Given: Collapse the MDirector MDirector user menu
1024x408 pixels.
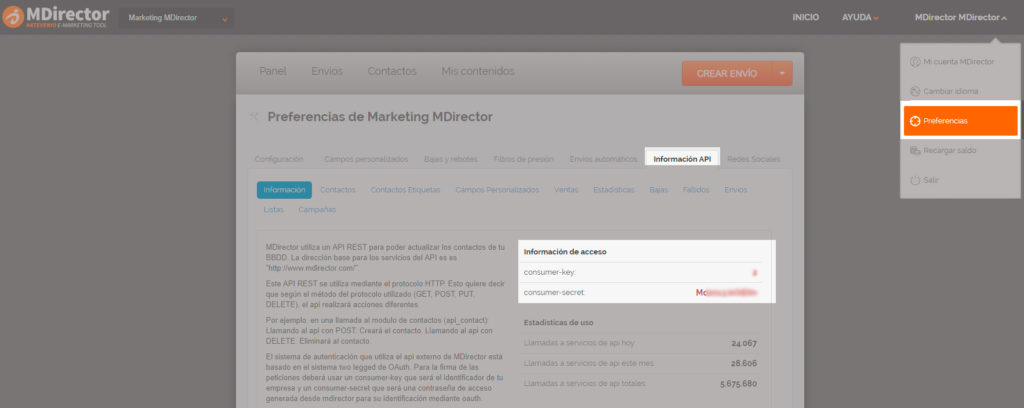Looking at the screenshot, I should tap(961, 18).
